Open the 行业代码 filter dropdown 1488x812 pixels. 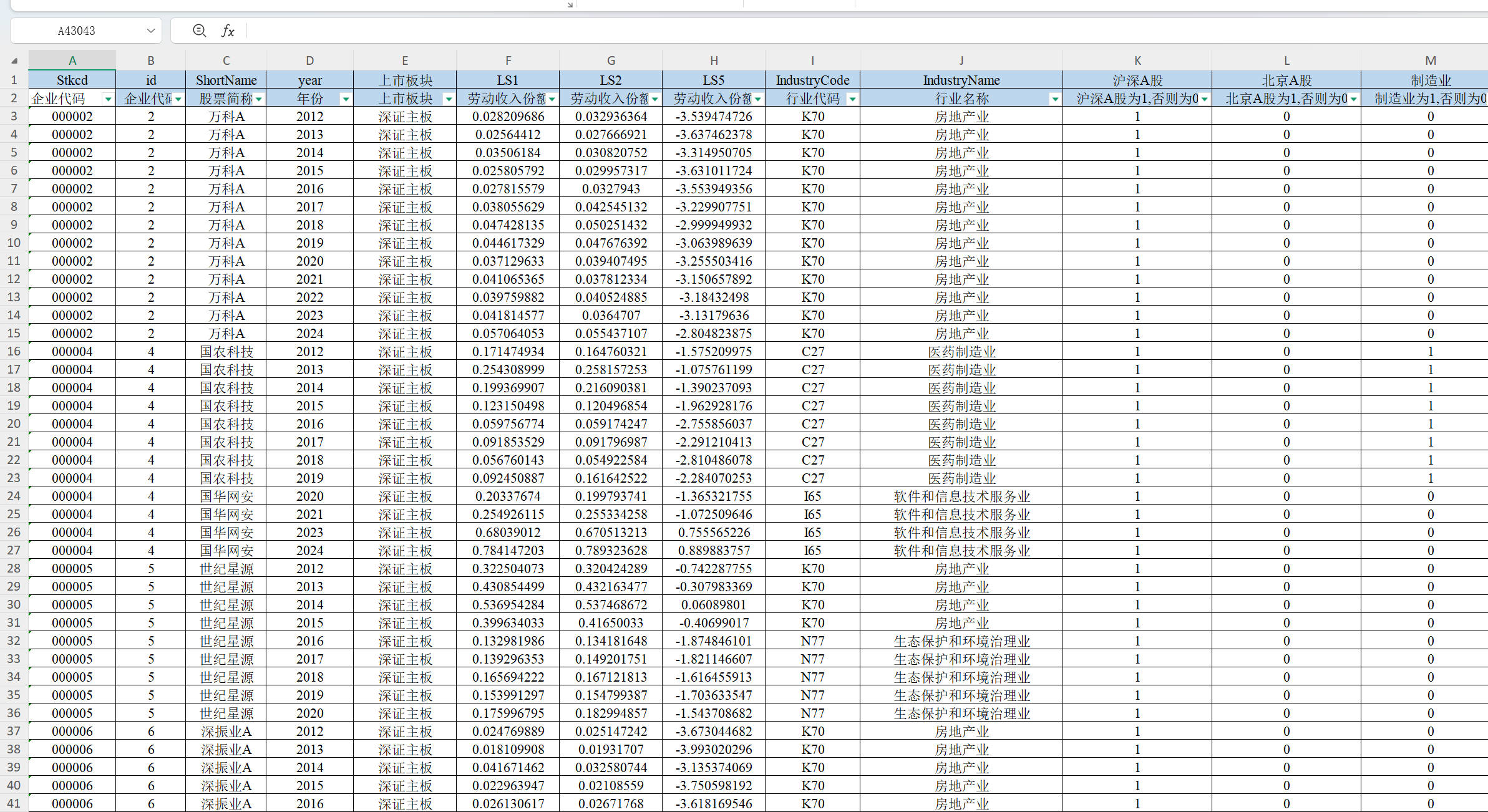point(852,99)
